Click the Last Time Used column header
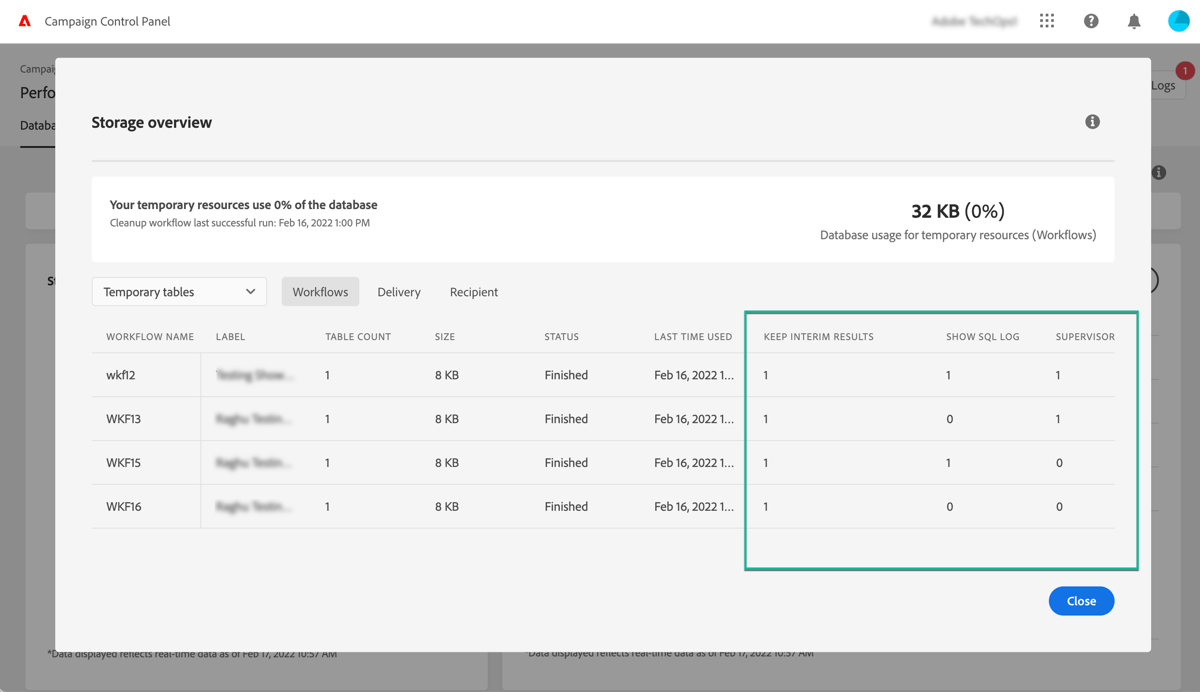Viewport: 1200px width, 692px height. coord(693,336)
